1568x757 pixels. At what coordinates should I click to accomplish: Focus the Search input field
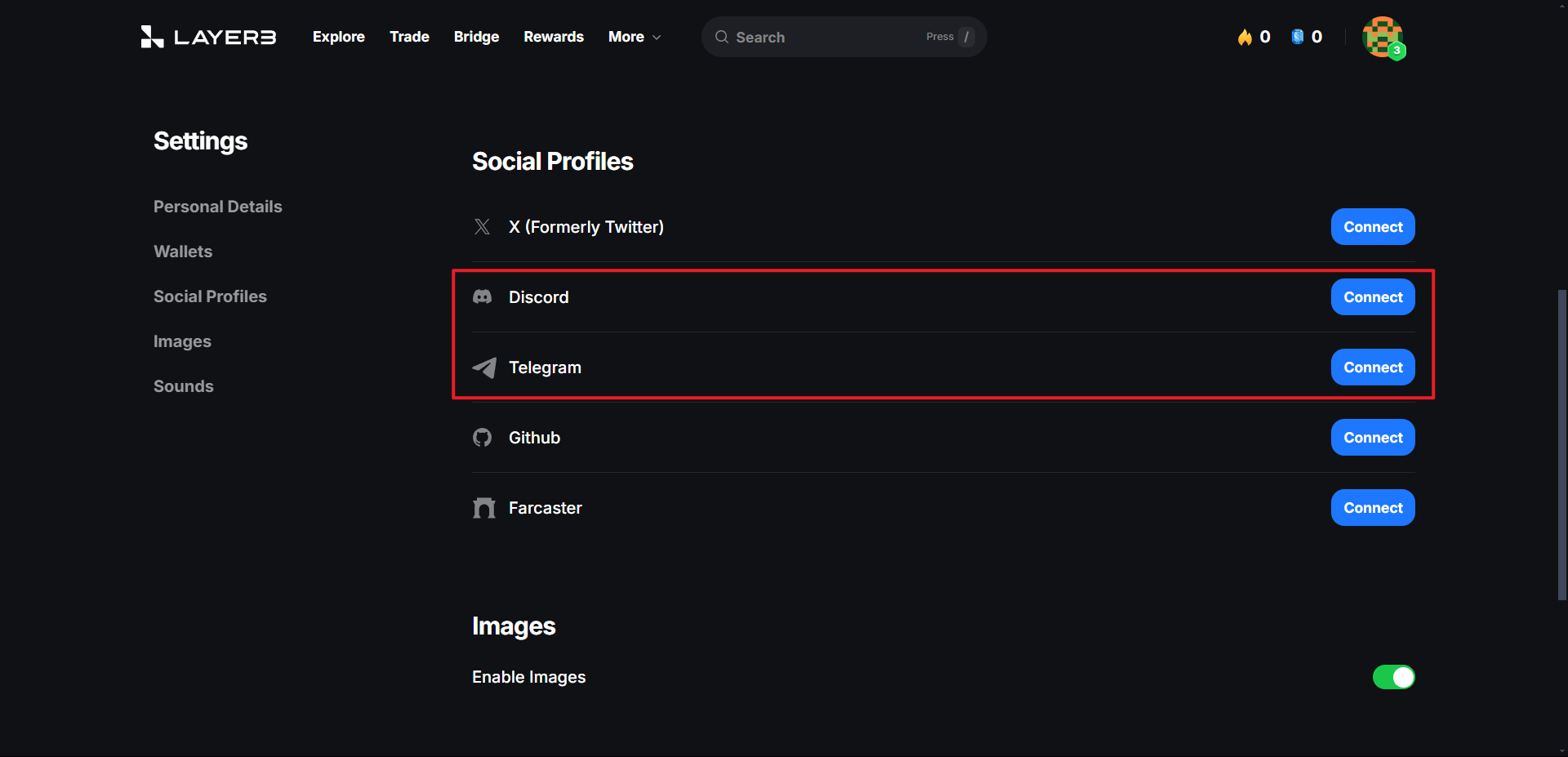[844, 37]
